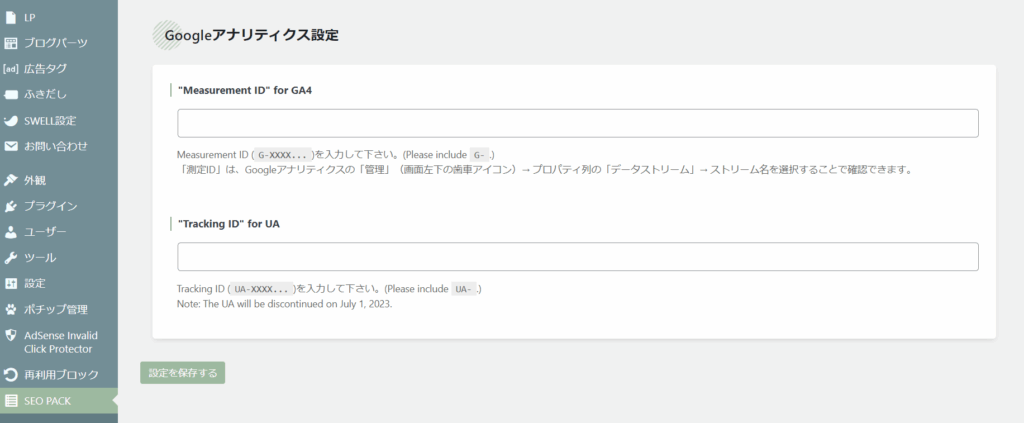Screen dimensions: 1024x423
Task: Open the 再利用ブロック menu item
Action: click(x=61, y=375)
